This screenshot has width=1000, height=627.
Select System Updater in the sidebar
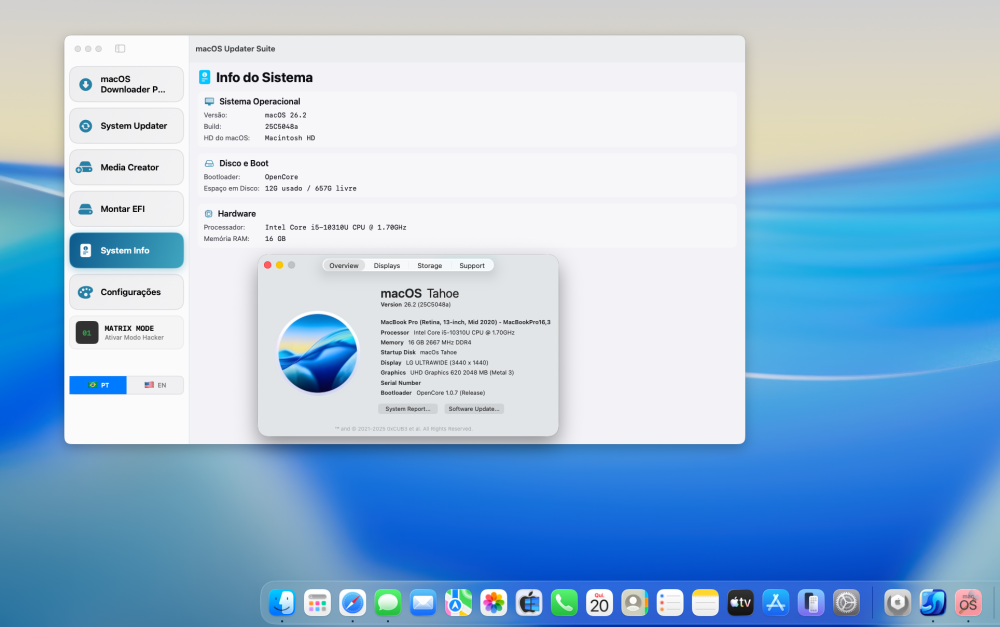(126, 126)
